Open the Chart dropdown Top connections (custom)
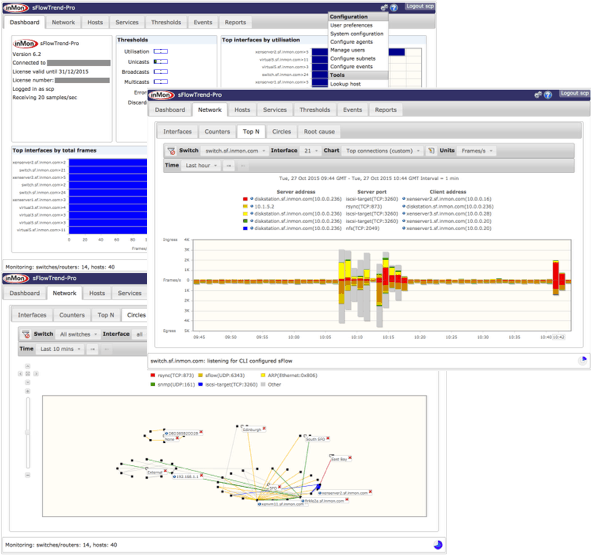Image resolution: width=591 pixels, height=555 pixels. pos(383,151)
